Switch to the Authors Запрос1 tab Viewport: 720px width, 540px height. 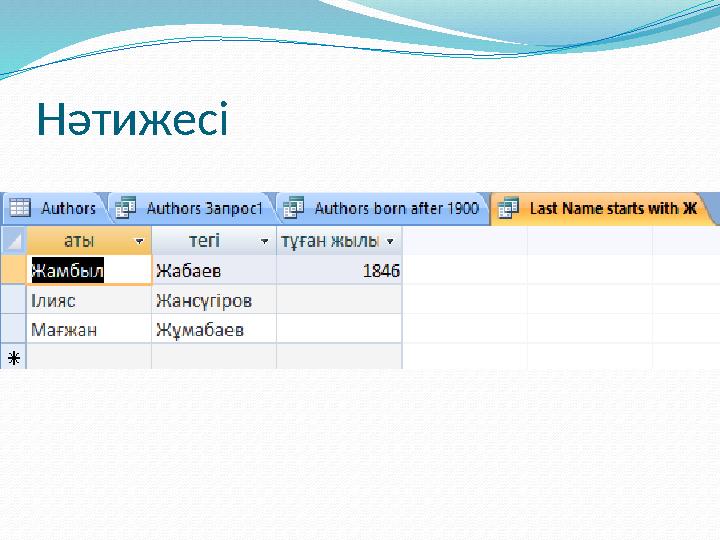[192, 208]
